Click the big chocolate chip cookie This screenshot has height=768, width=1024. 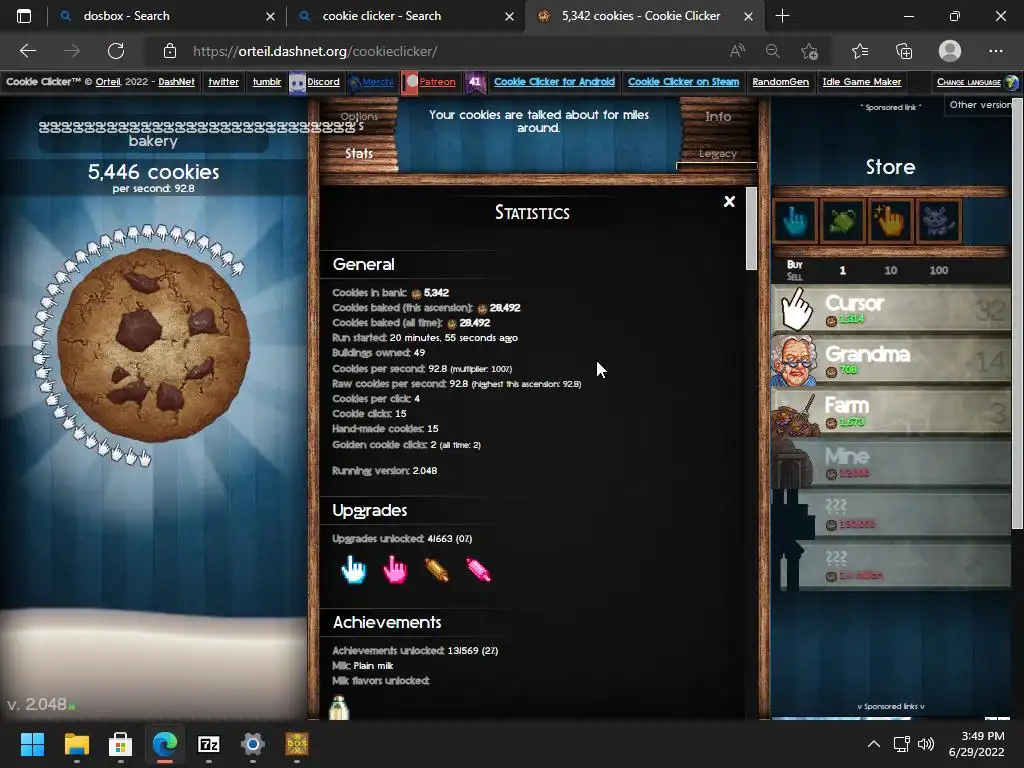(x=153, y=345)
